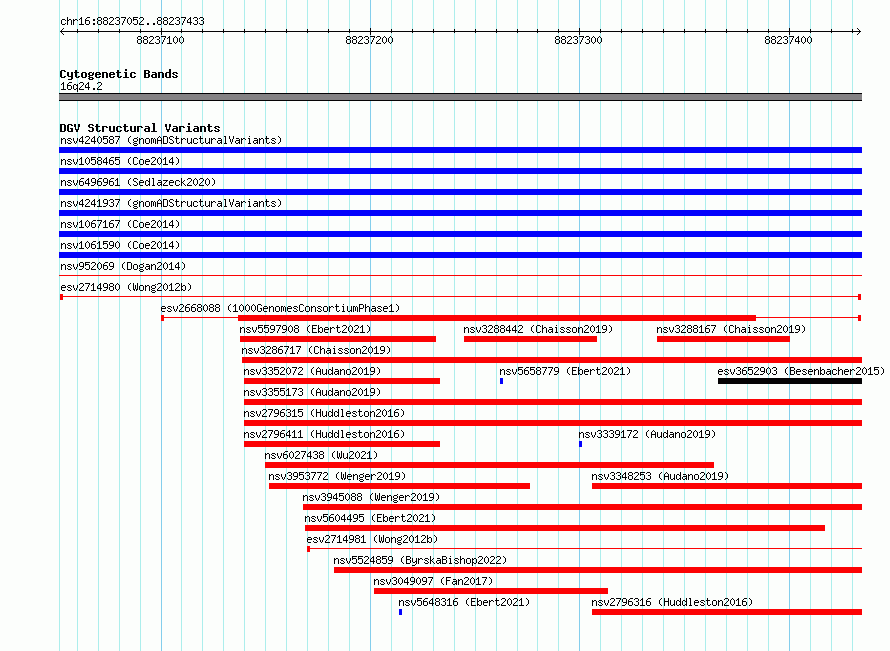Open variant nsv4241937 (gnomADStructuralVariants)
890x651 pixels.
(x=171, y=203)
